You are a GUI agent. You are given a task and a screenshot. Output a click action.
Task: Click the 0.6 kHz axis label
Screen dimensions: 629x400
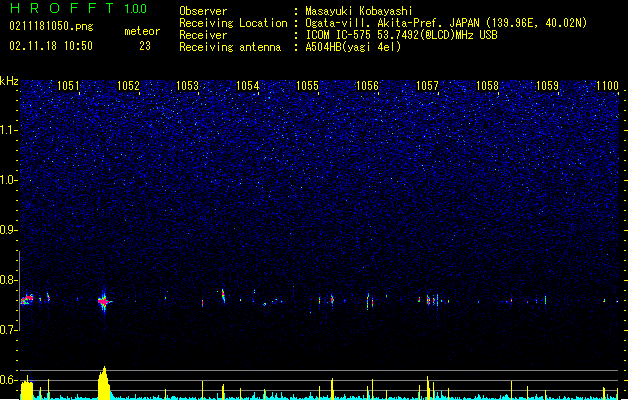coord(9,380)
